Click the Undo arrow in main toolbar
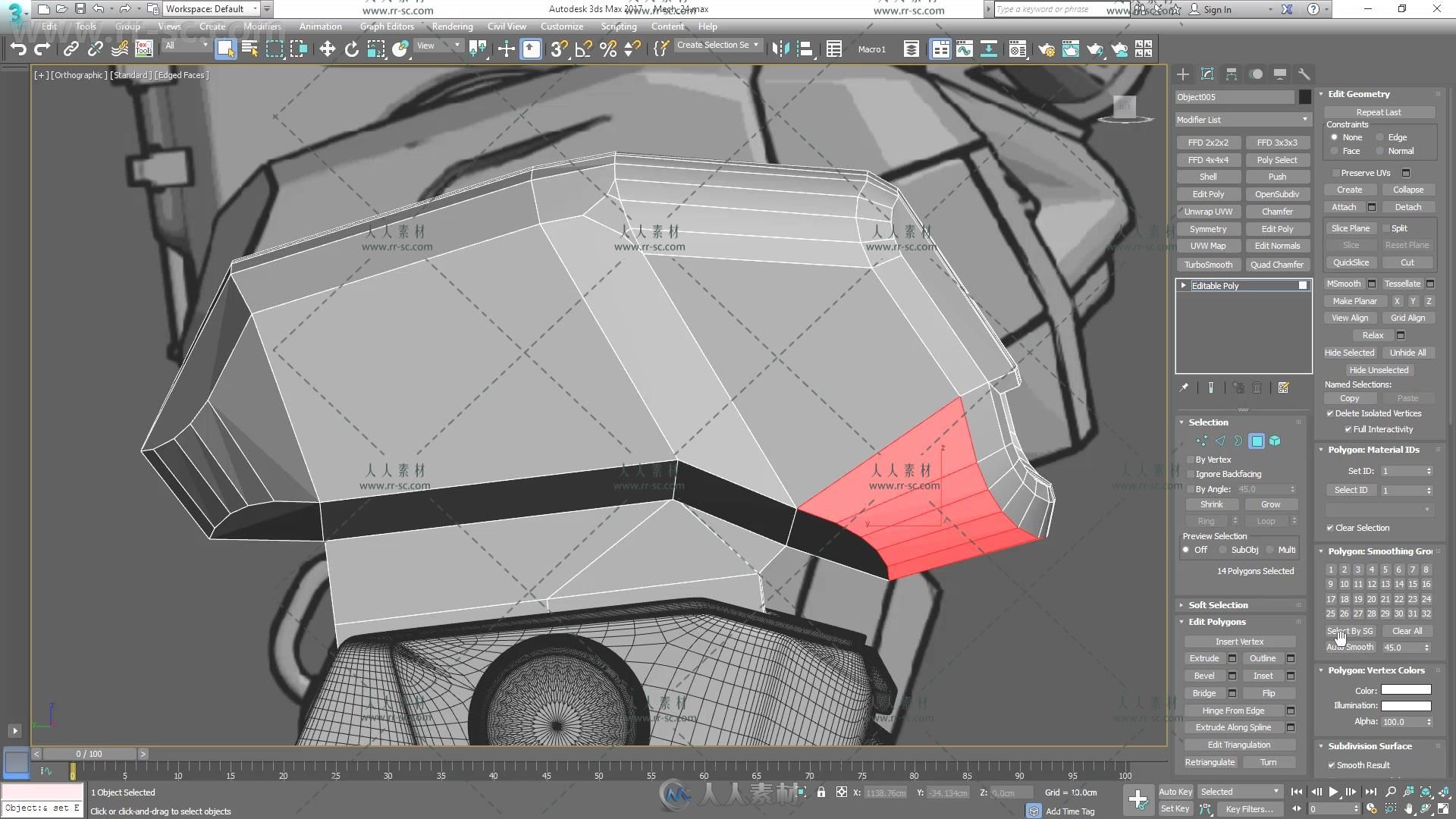 tap(18, 49)
